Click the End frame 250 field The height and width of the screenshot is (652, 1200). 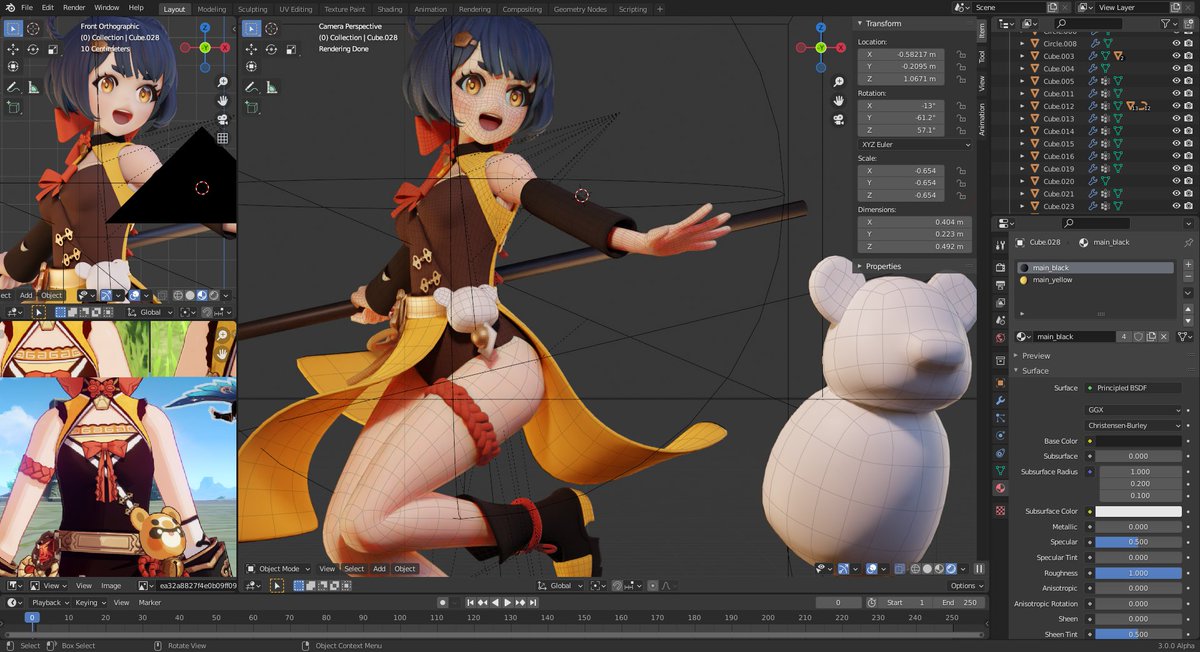point(957,603)
